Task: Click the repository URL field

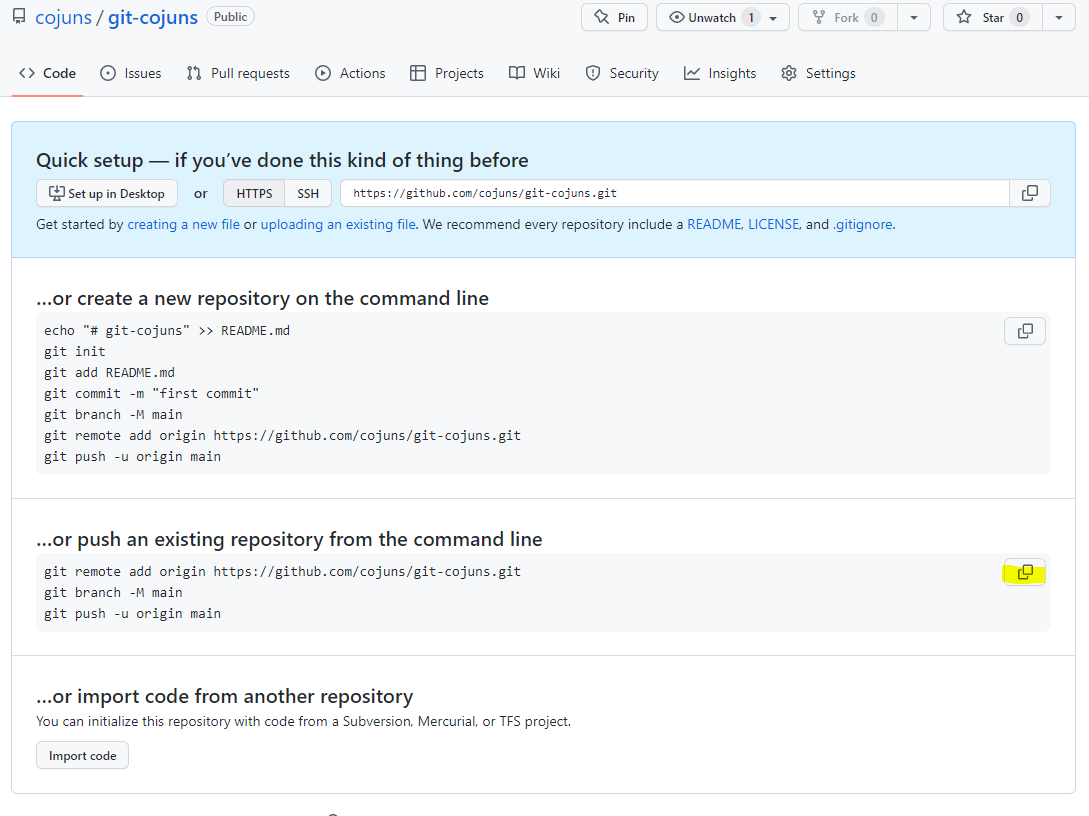Action: click(674, 193)
